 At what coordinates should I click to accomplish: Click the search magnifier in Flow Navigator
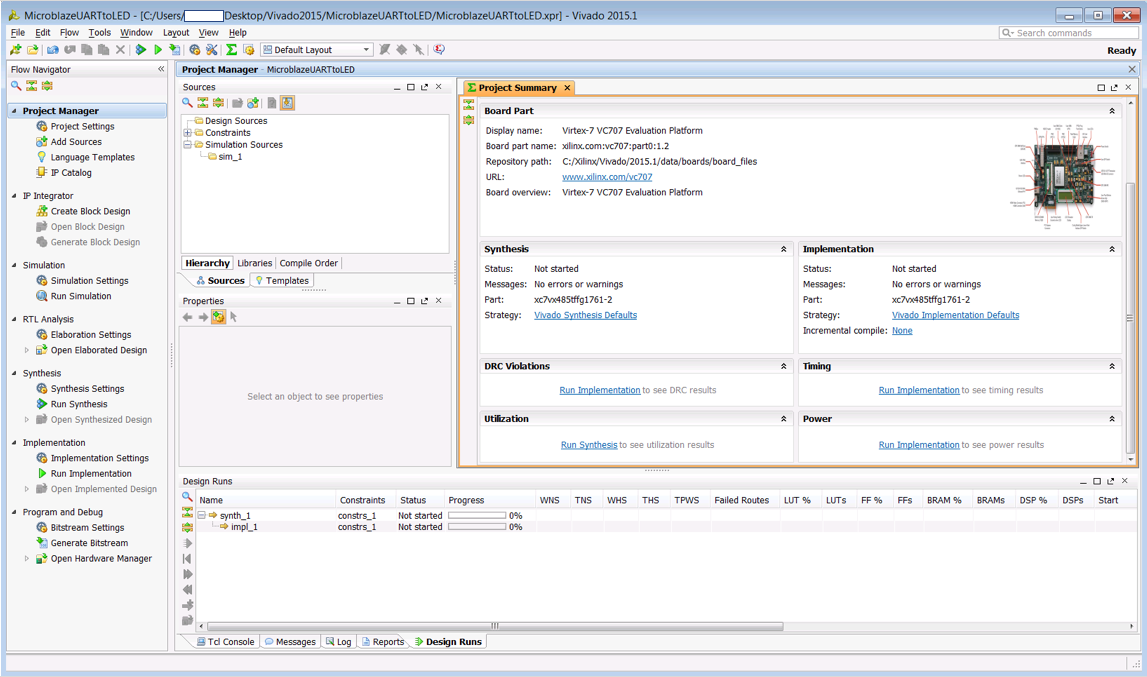point(15,86)
